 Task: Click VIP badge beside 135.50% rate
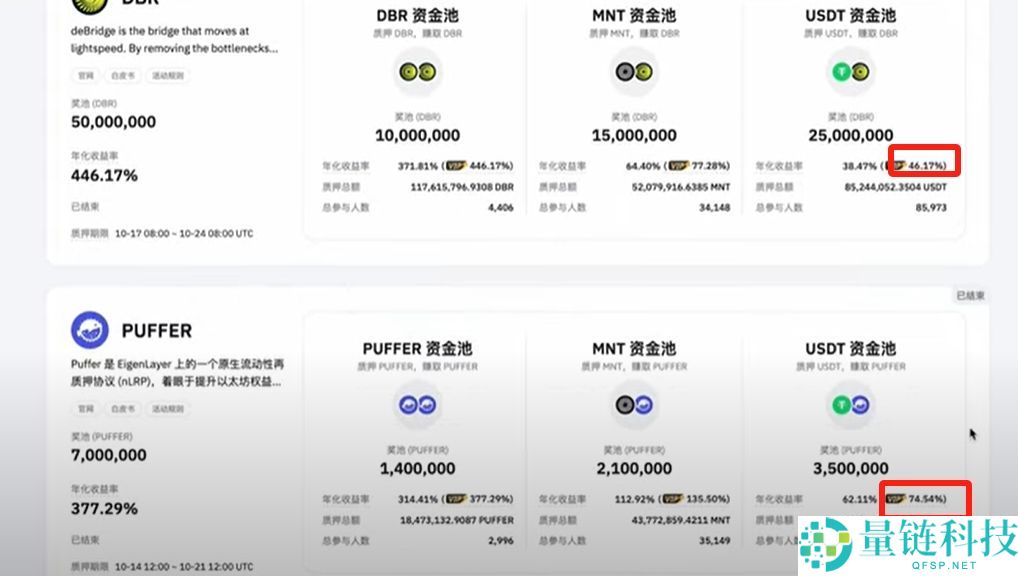coord(673,499)
